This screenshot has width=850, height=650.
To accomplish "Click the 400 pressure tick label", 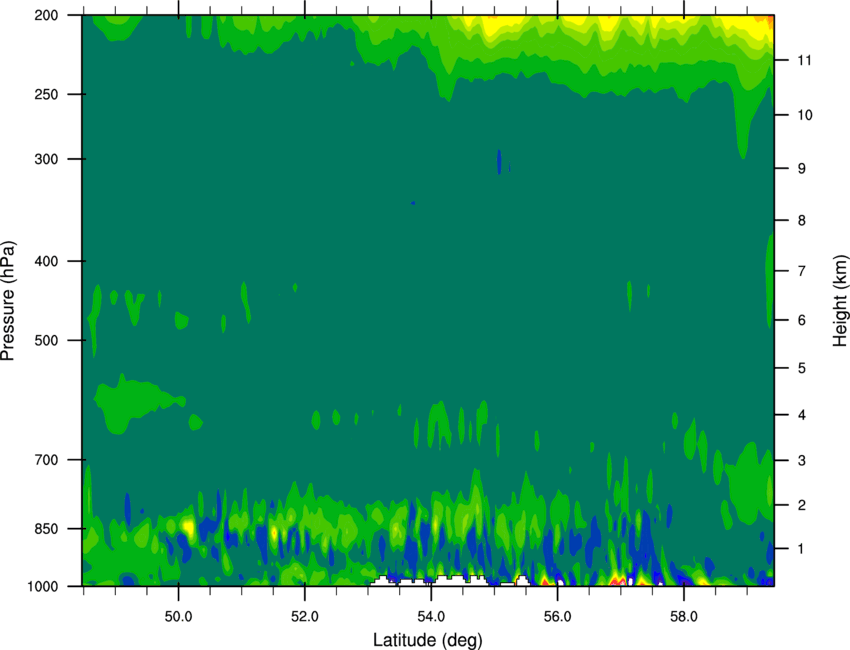I will tap(46, 261).
